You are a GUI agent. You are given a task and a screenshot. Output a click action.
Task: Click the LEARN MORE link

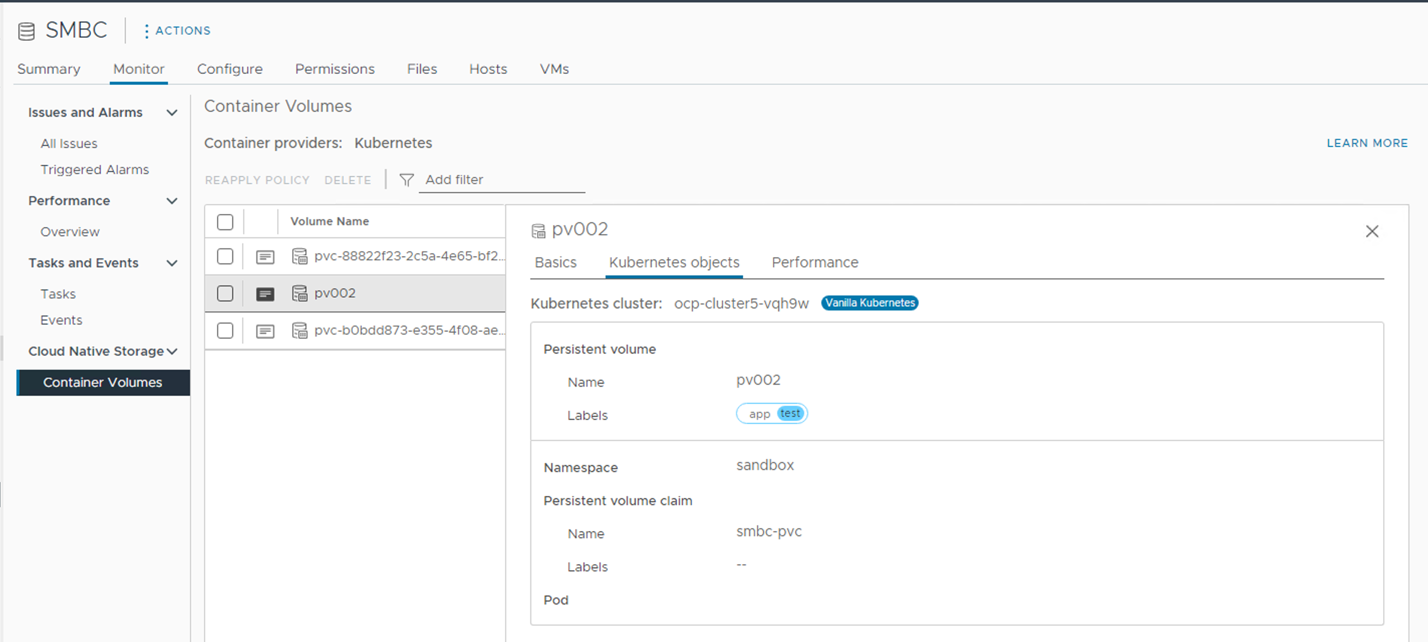(1367, 143)
